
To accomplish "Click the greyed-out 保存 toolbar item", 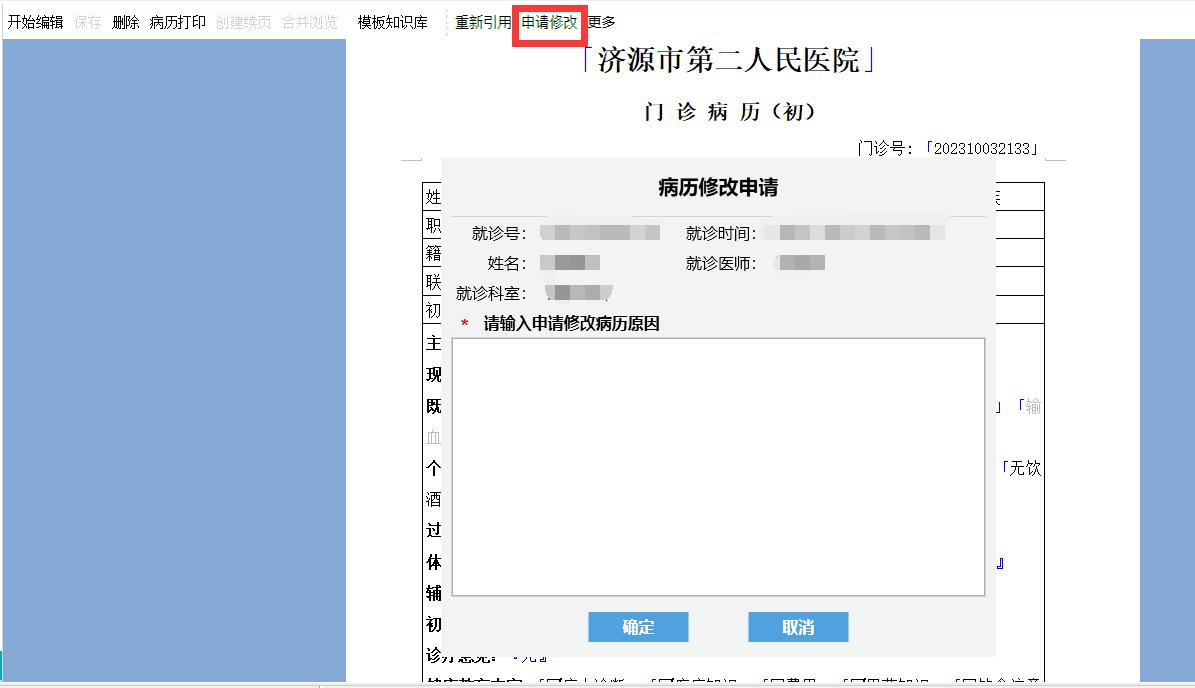I will (88, 22).
